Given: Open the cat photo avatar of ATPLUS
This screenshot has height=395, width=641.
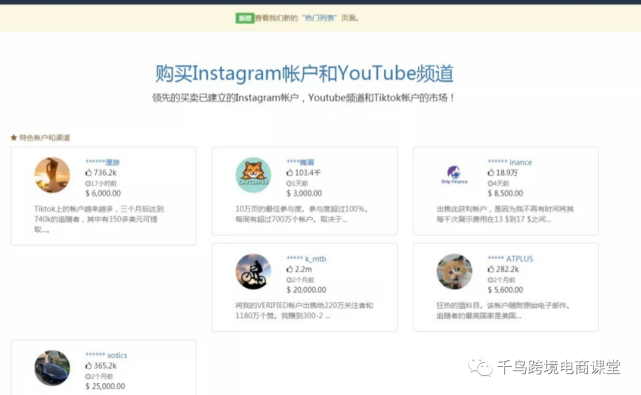Looking at the screenshot, I should [454, 272].
